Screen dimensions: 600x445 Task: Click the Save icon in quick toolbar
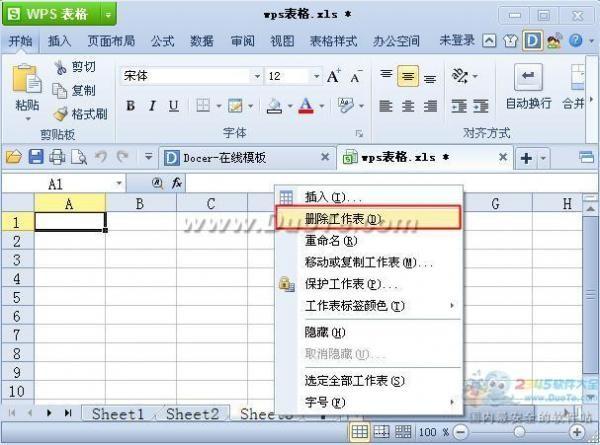click(36, 157)
